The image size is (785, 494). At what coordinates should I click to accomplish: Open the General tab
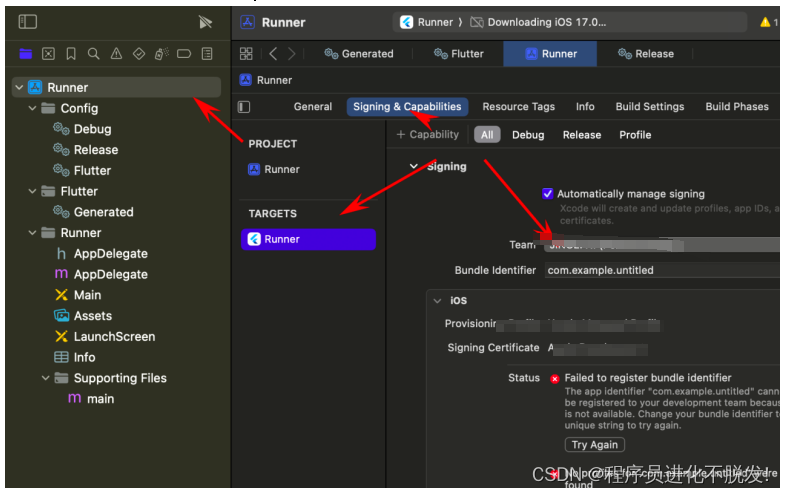313,107
